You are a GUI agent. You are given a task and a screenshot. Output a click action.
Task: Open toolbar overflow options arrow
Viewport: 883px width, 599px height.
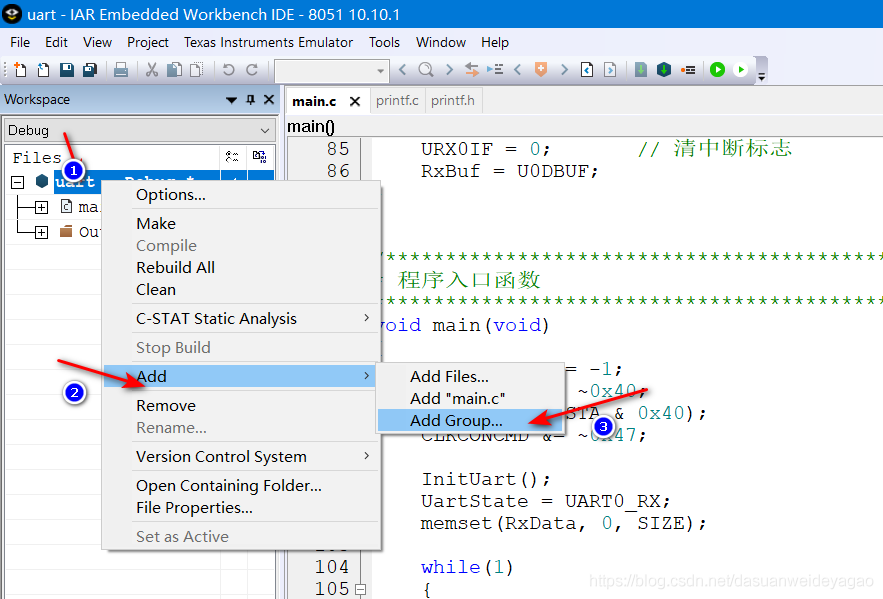pyautogui.click(x=761, y=77)
